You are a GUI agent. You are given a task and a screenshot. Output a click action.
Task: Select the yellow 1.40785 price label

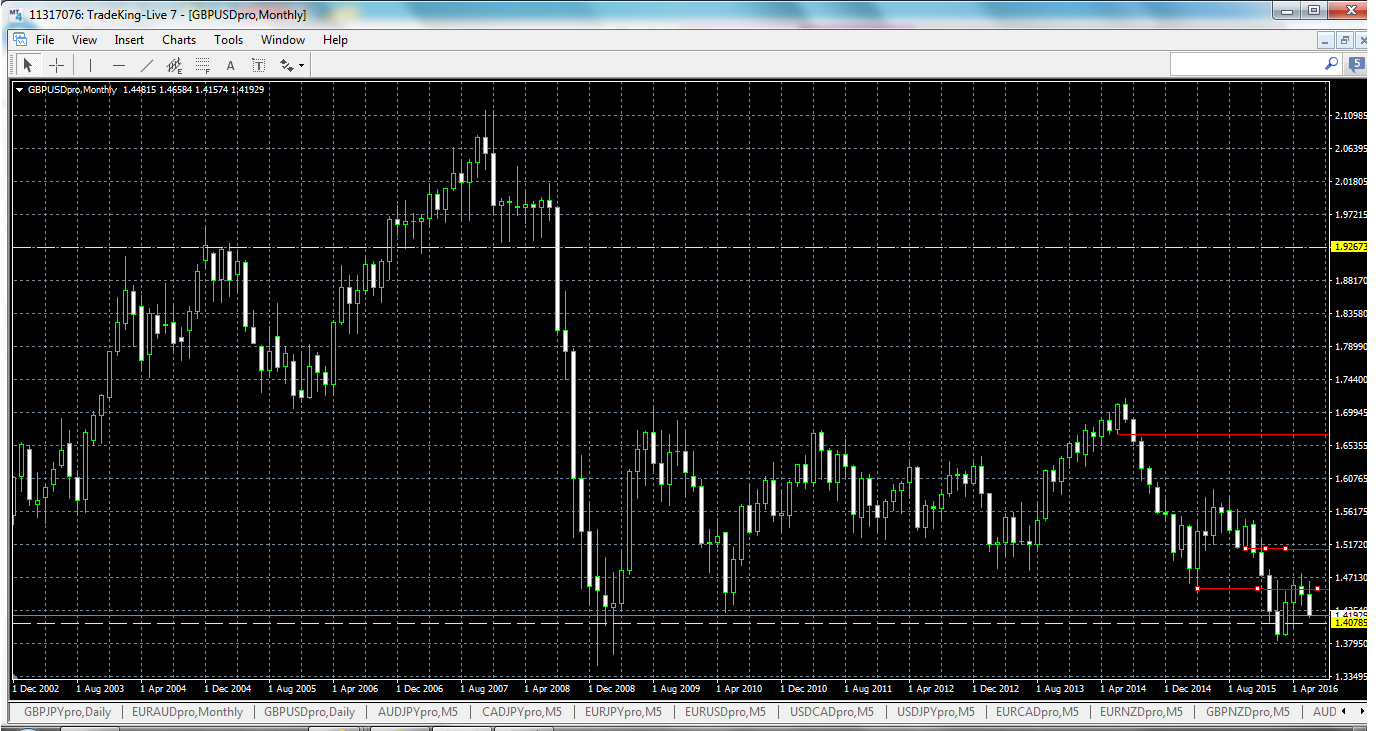click(x=1348, y=621)
